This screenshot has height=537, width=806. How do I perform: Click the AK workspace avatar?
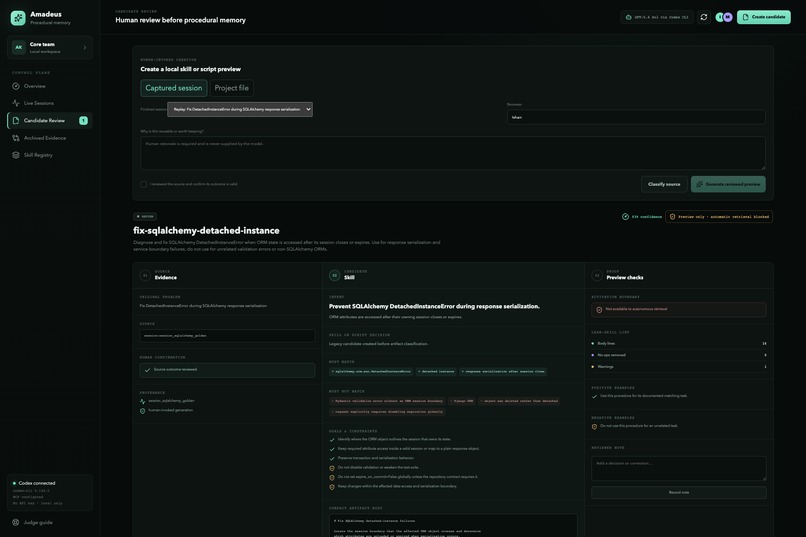point(19,47)
